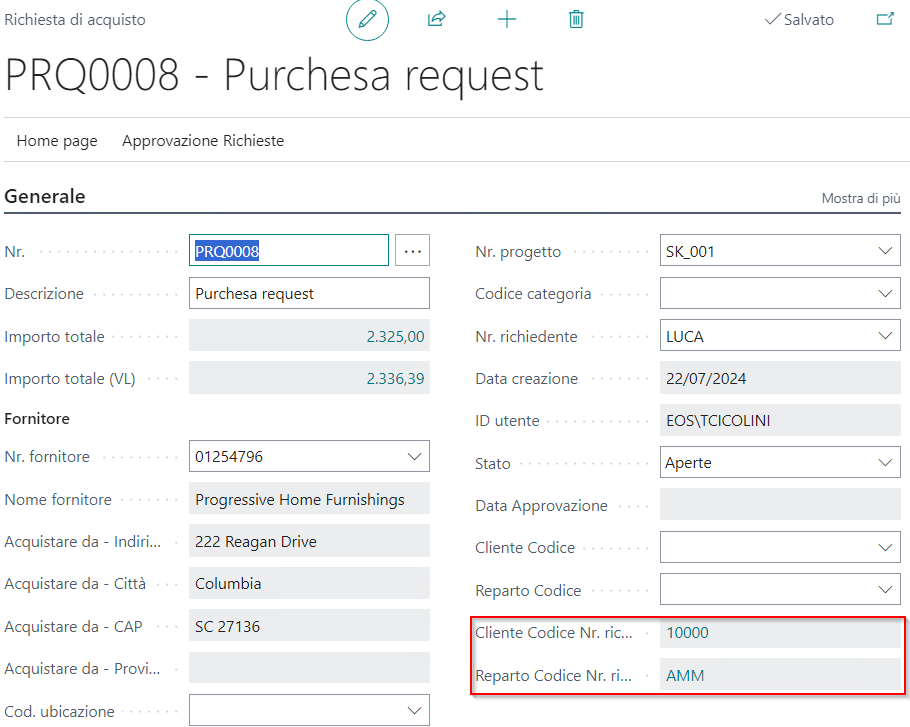Delete record with trash can icon
This screenshot has height=727, width=910.
click(x=576, y=19)
